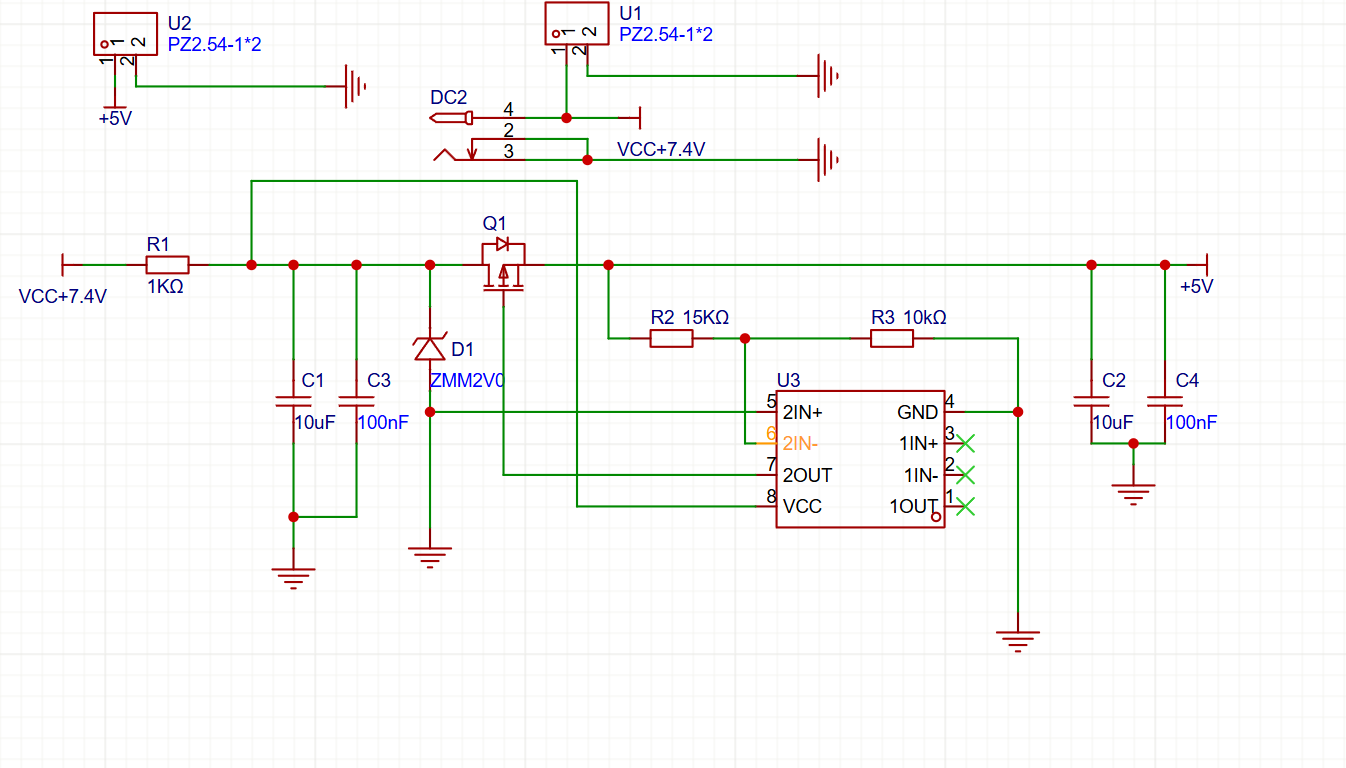Click the 100nF value under C3
This screenshot has height=768, width=1346.
click(383, 423)
